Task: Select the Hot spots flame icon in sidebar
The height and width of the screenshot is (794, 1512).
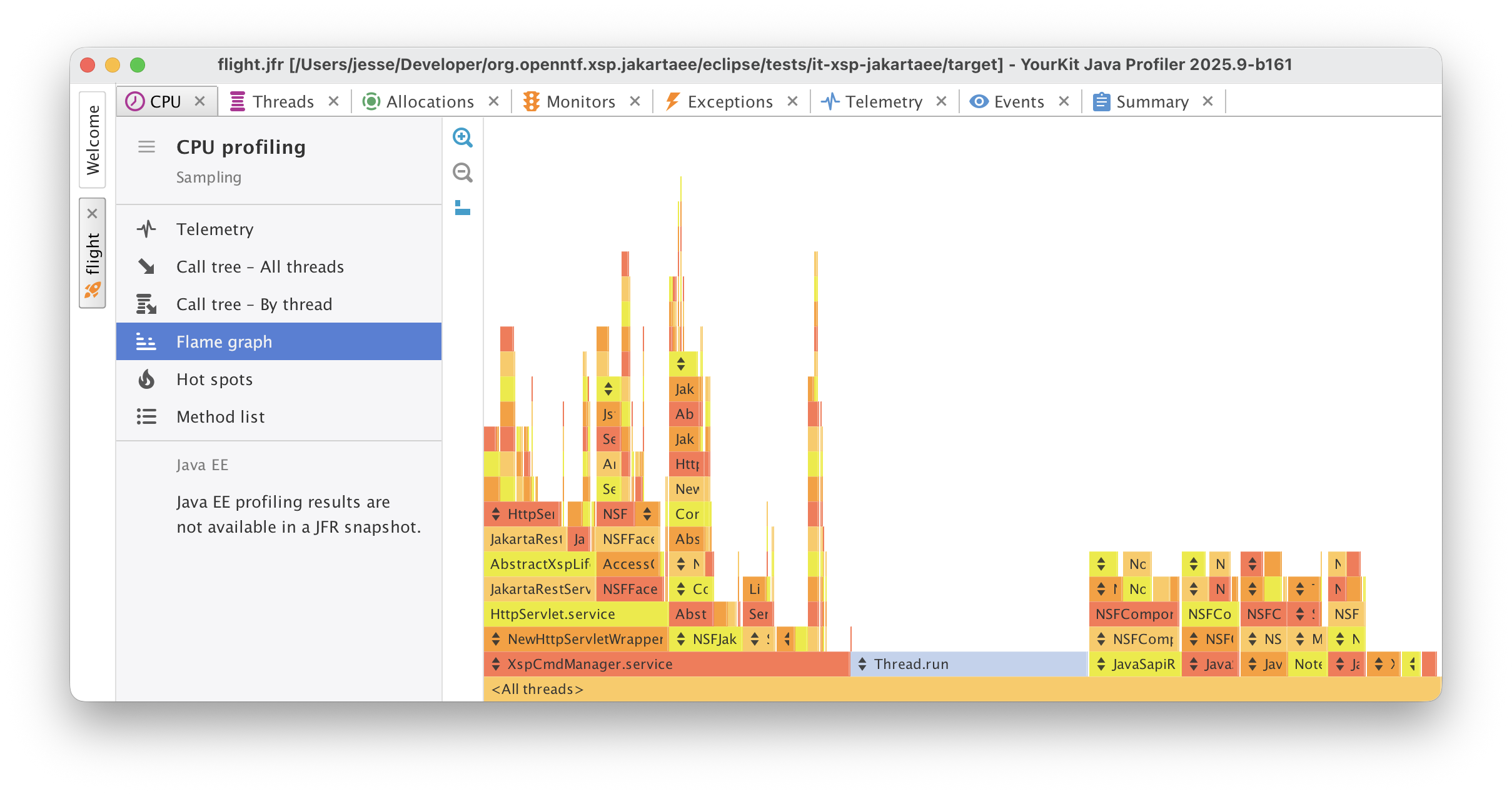Action: point(146,379)
